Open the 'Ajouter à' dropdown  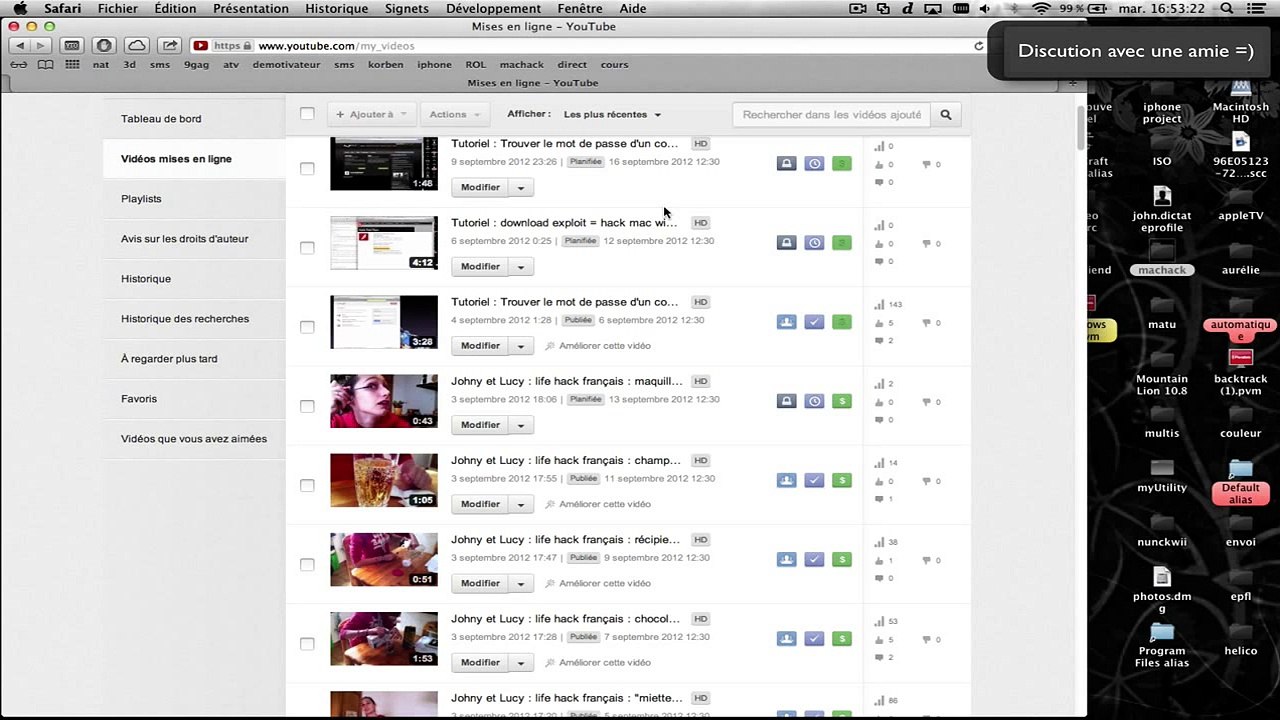click(x=371, y=114)
